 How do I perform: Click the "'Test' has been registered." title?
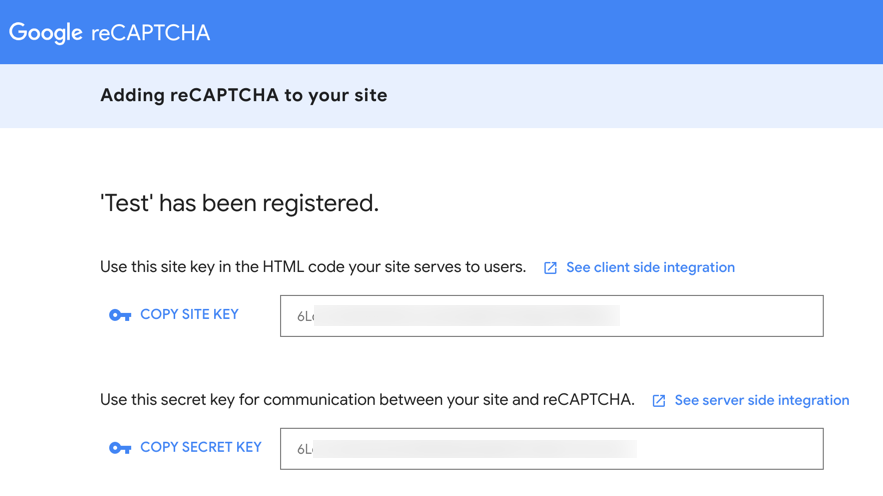[x=239, y=203]
